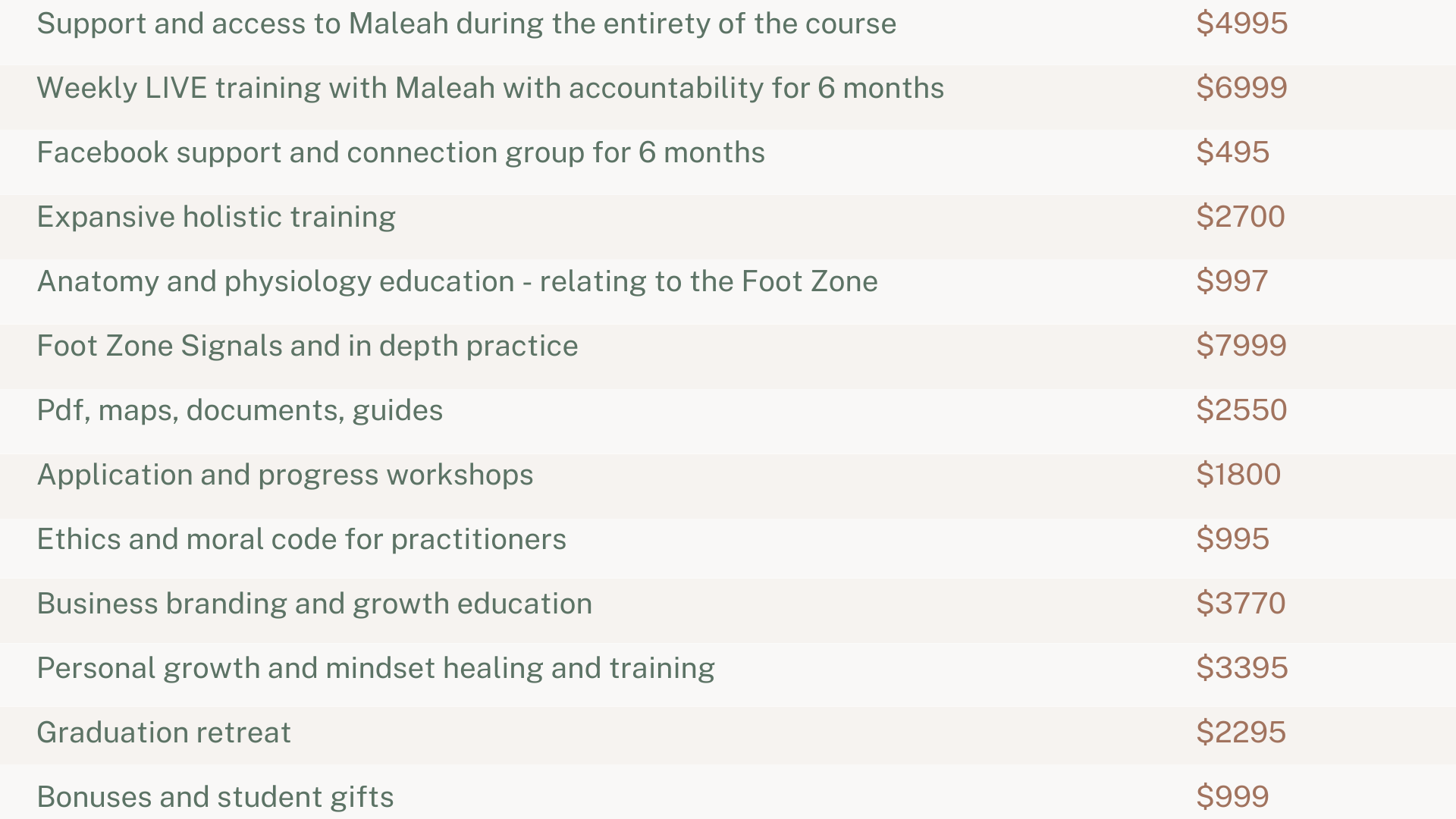Click 'Bonuses and student gifts' text
The height and width of the screenshot is (819, 1456).
215,797
